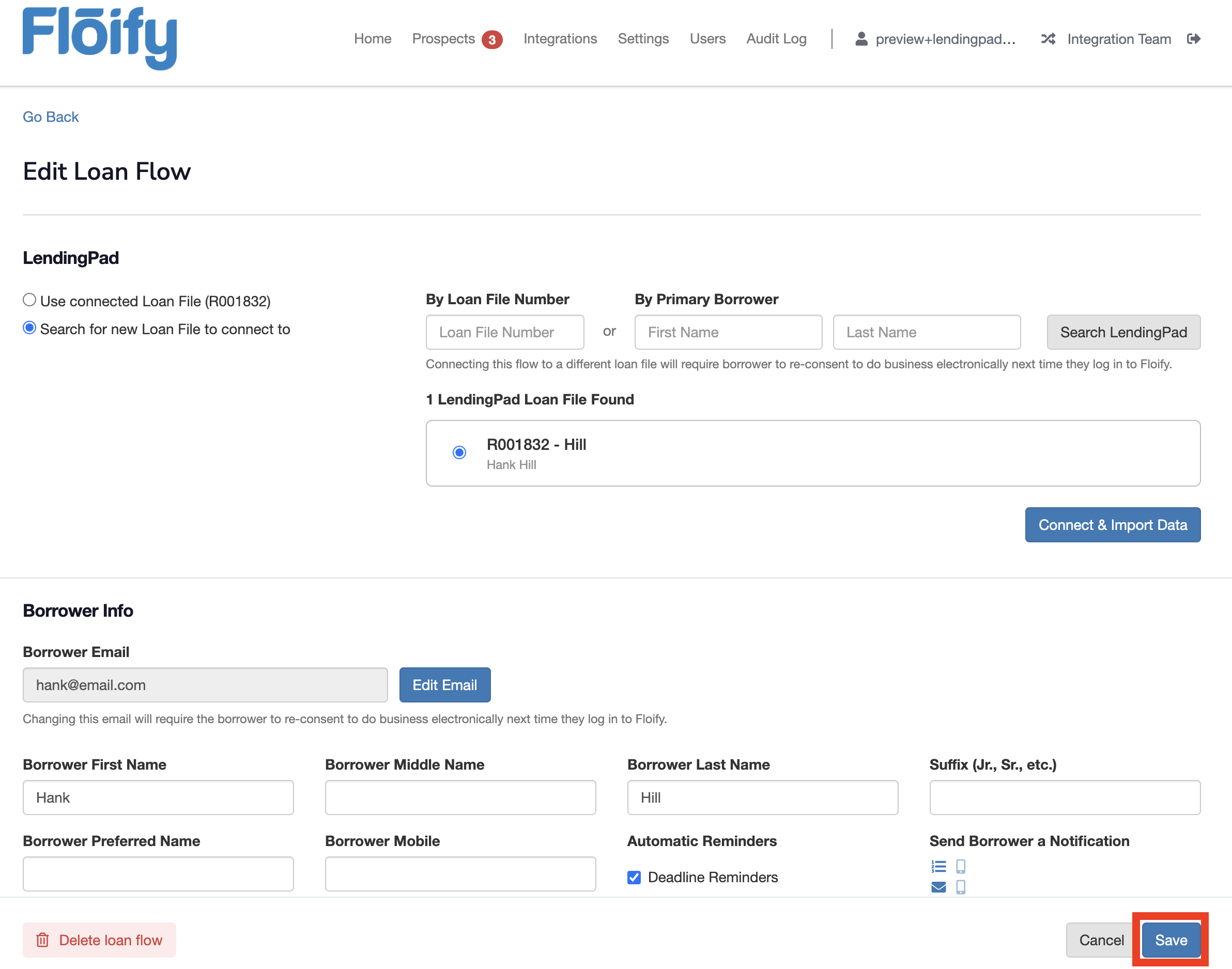
Task: Click the numbered list notification icon
Action: click(938, 866)
